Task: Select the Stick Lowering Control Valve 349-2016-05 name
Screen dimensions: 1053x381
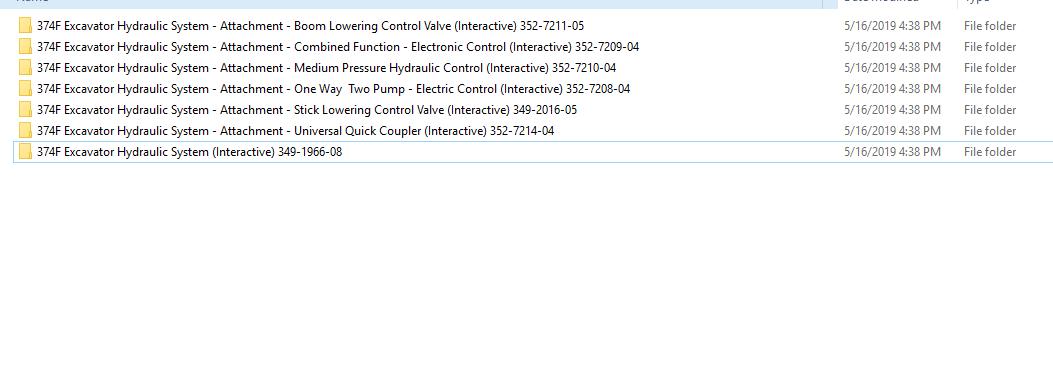Action: click(x=307, y=110)
